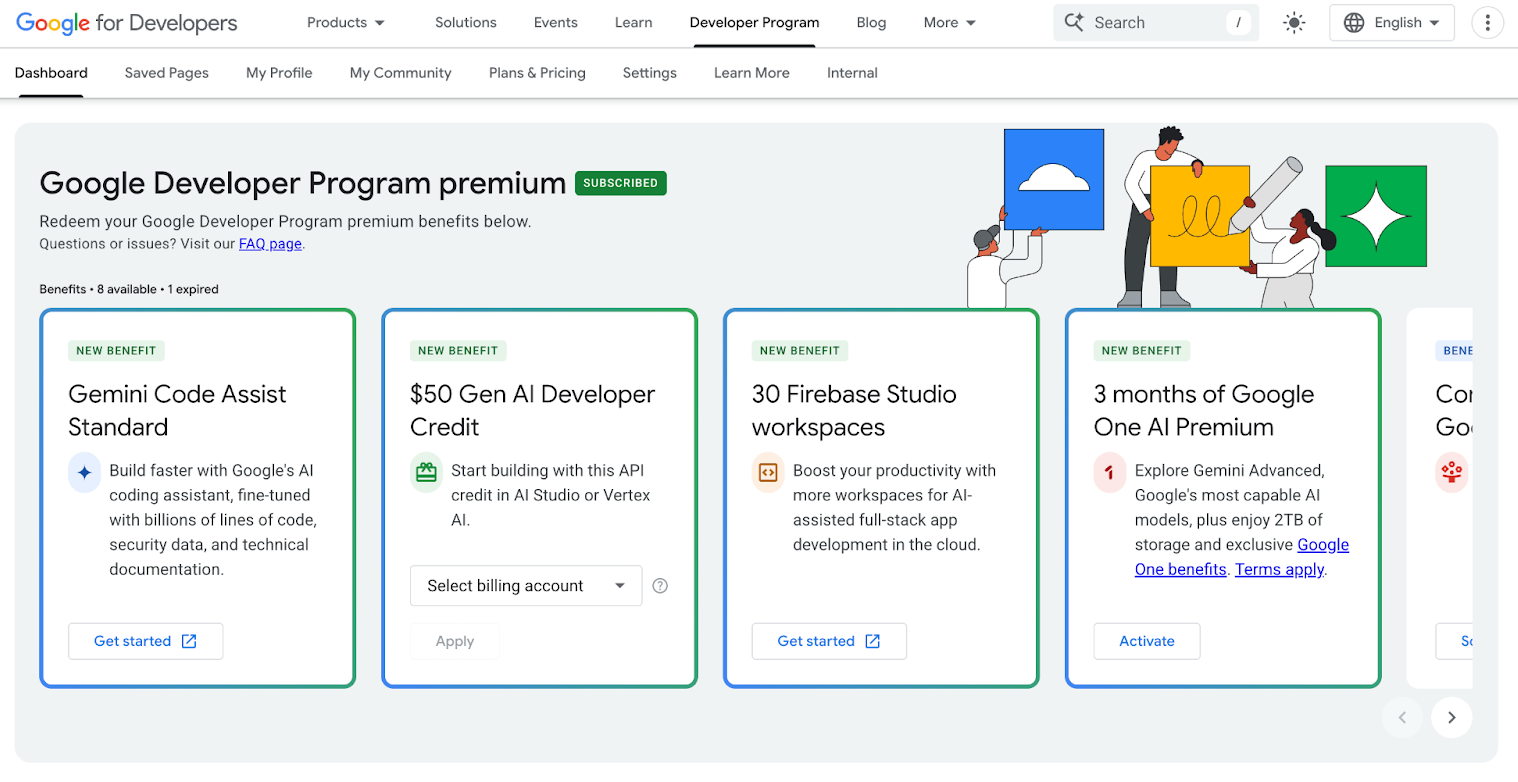Viewport: 1518px width, 782px height.
Task: Click the Google for Developers logo
Action: [127, 23]
